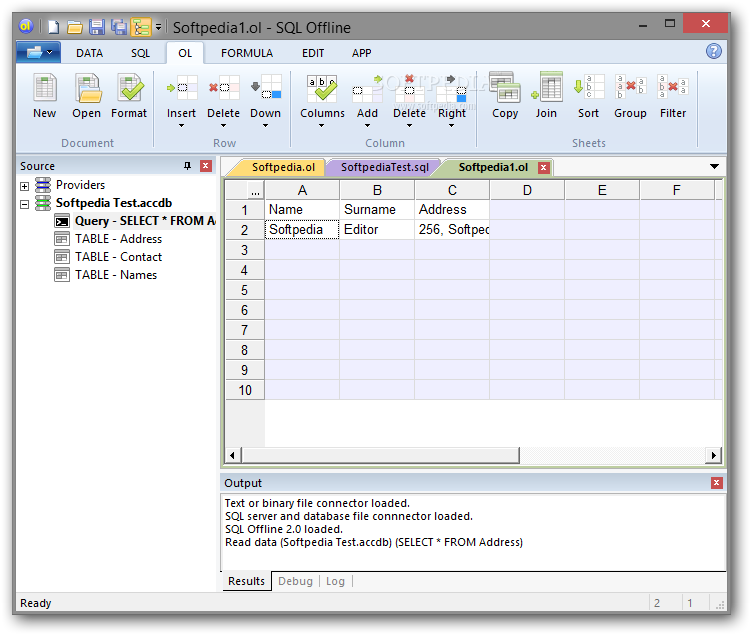
Task: Click the Join sheets icon
Action: (x=546, y=87)
